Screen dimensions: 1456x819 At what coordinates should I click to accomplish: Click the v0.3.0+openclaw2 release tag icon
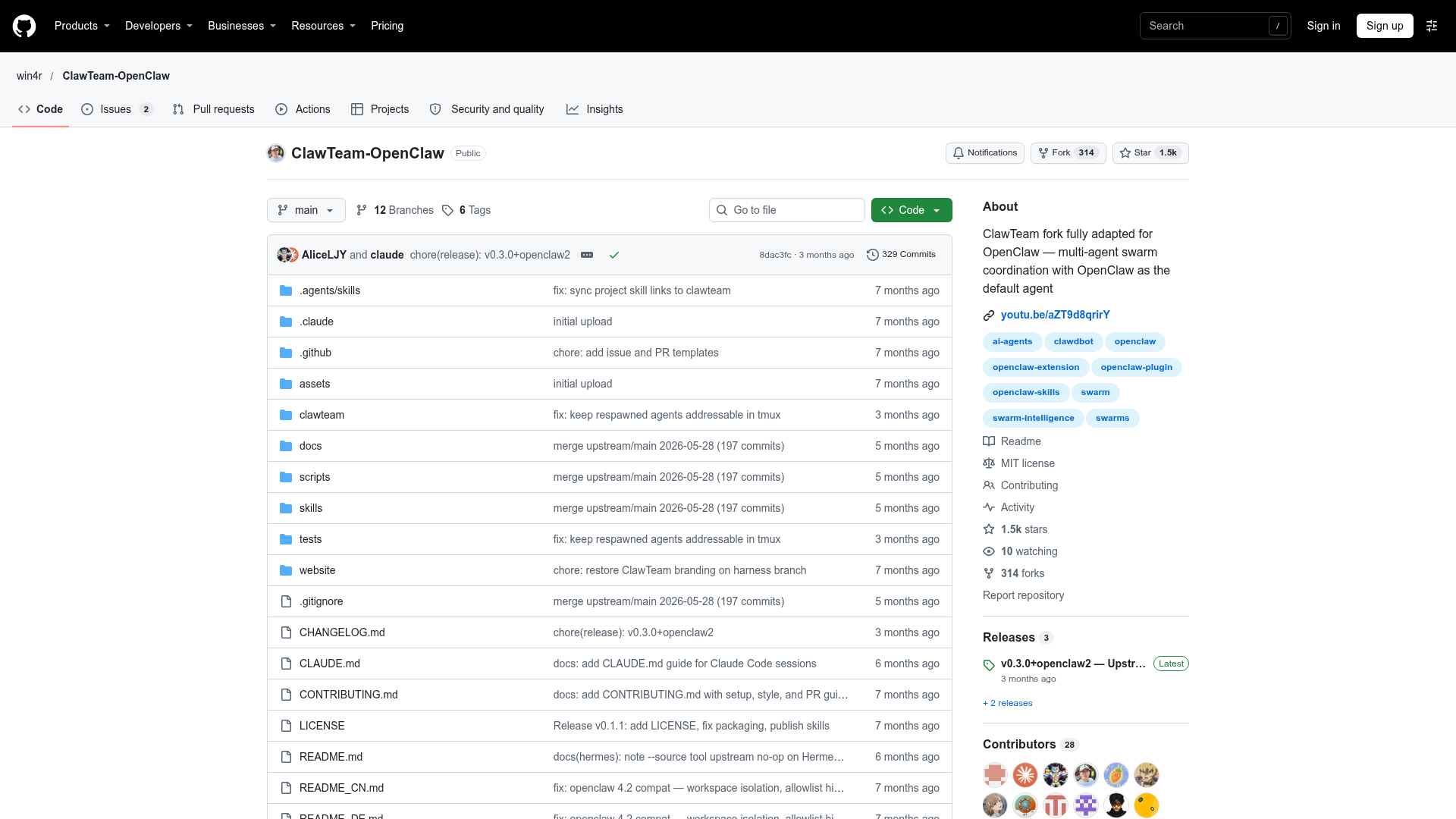point(989,665)
